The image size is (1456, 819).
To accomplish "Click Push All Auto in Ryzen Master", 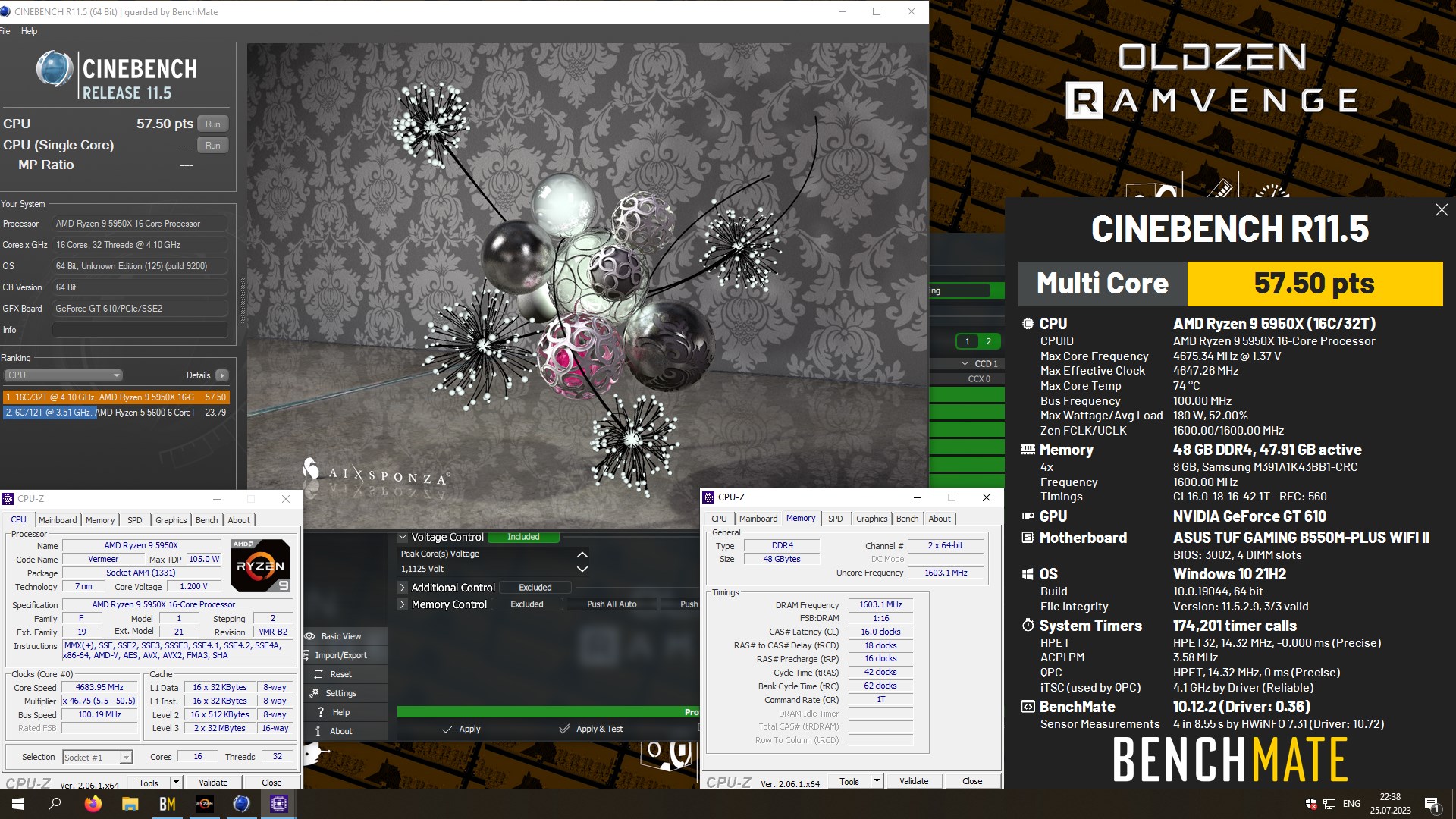I will tap(612, 604).
